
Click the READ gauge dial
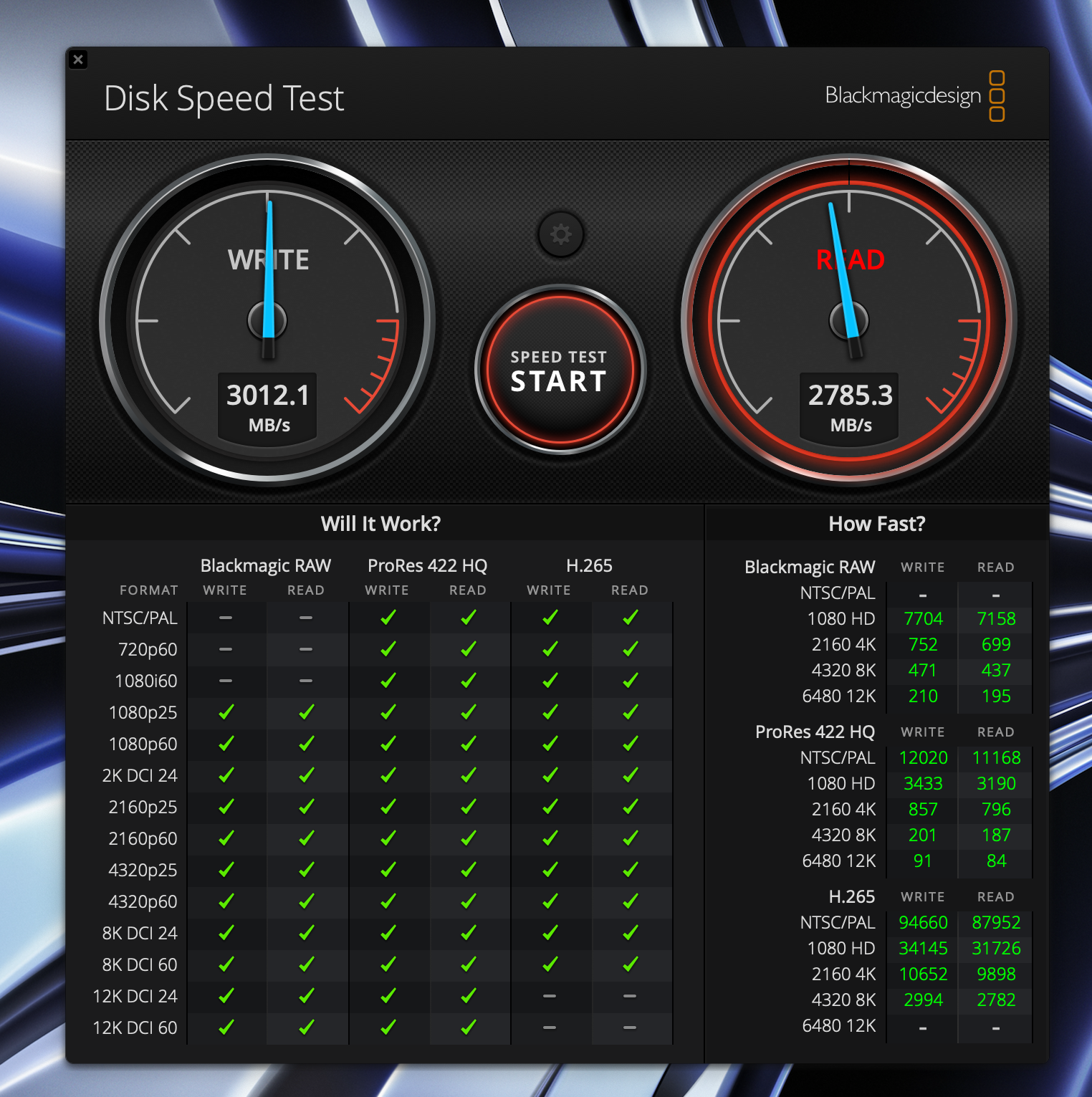[x=849, y=320]
